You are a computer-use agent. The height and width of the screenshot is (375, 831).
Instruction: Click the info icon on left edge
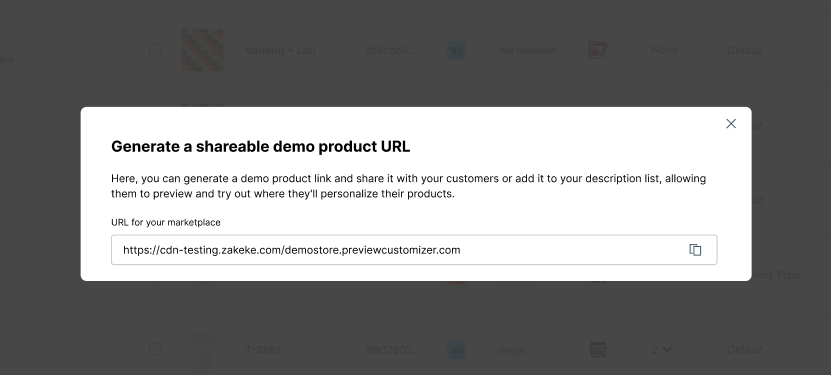[24, 59]
